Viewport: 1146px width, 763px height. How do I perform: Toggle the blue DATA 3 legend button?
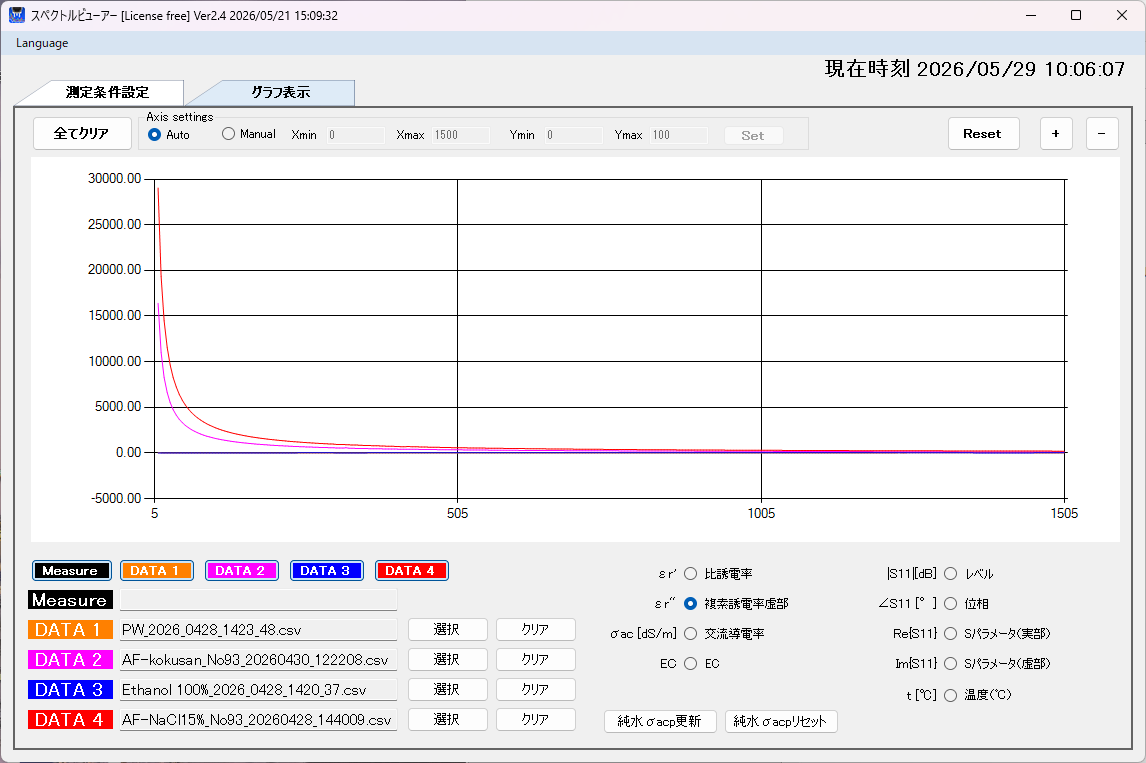(327, 571)
